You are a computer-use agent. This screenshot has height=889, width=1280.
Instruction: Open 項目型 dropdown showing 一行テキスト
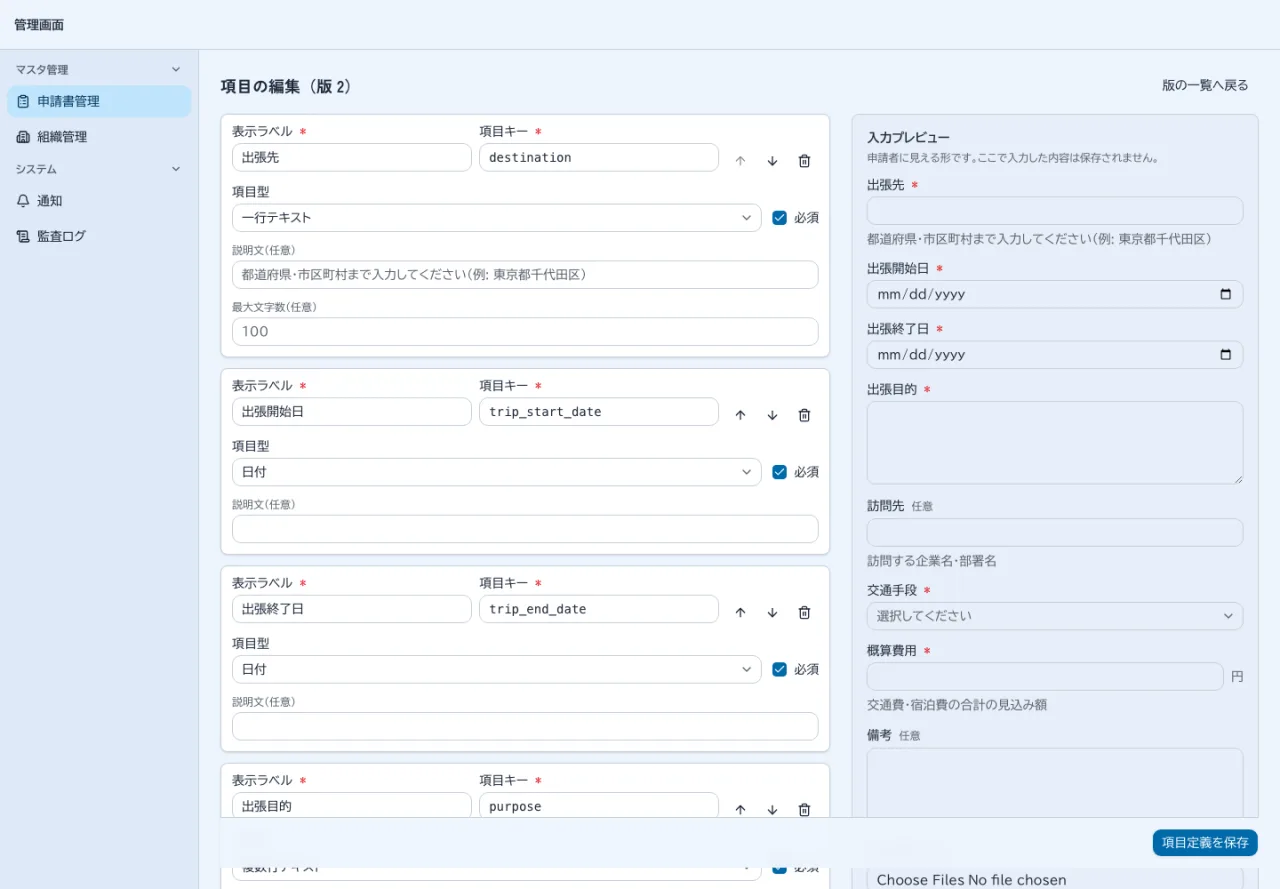click(497, 218)
